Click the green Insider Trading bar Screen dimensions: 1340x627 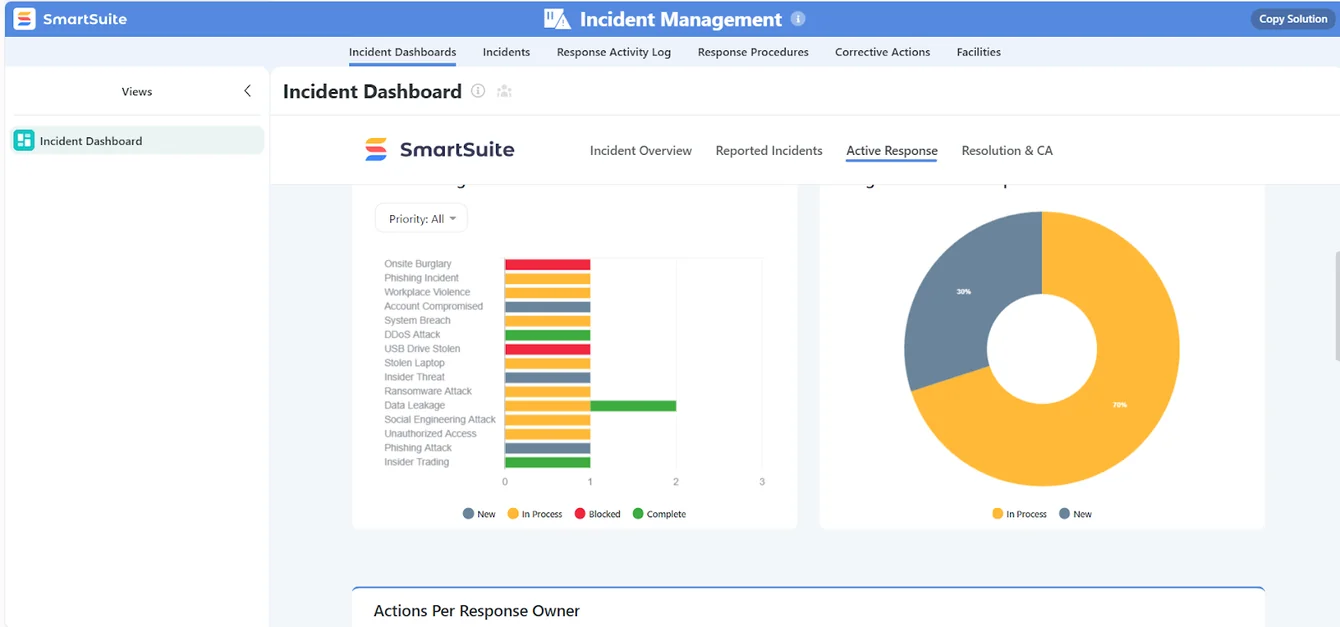pos(547,462)
